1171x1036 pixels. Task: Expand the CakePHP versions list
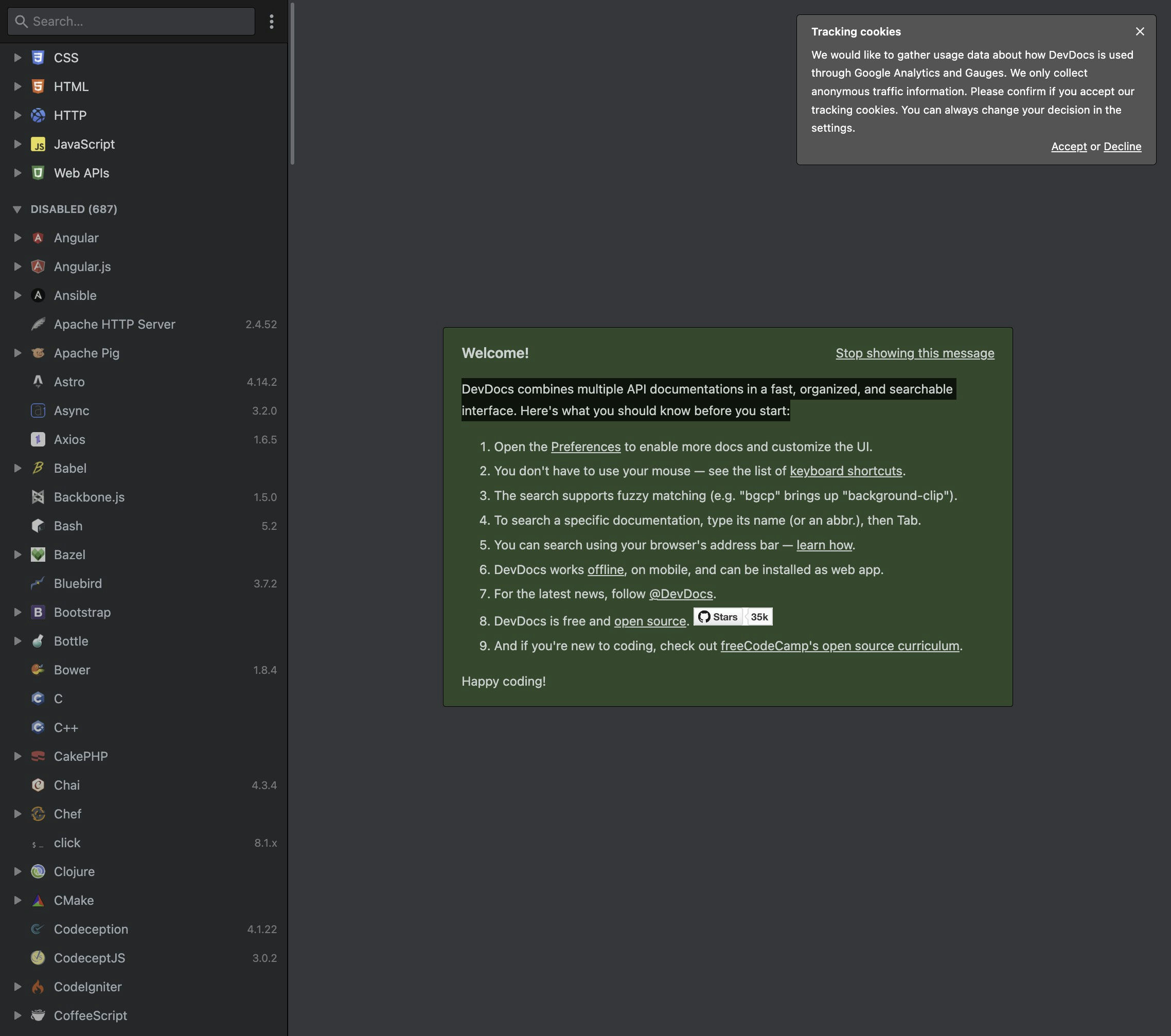18,756
